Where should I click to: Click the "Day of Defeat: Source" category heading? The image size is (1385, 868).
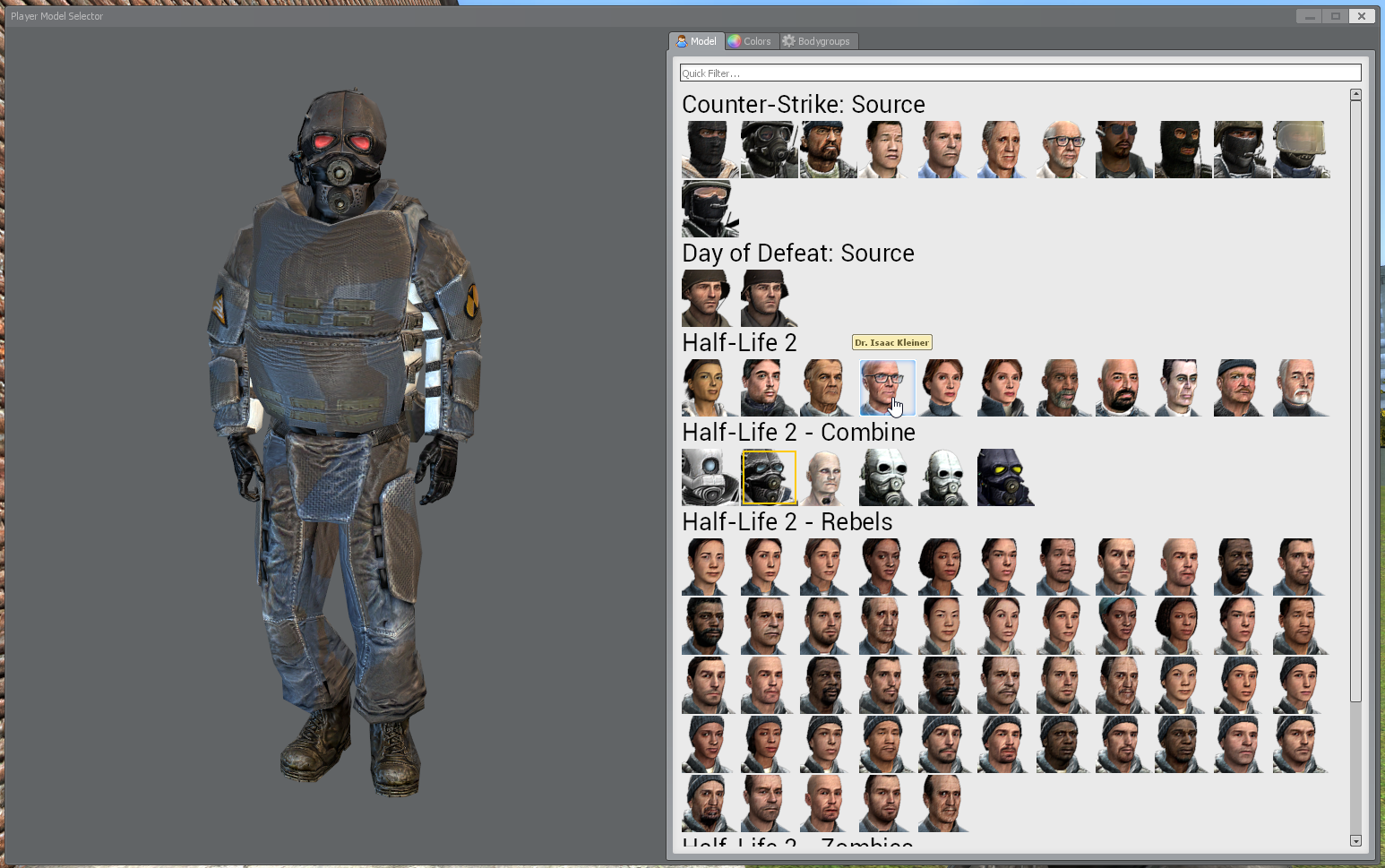798,254
